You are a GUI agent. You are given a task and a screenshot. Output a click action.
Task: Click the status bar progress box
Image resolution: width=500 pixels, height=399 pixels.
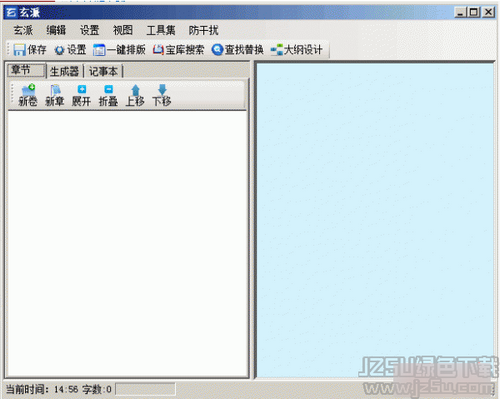pos(145,389)
